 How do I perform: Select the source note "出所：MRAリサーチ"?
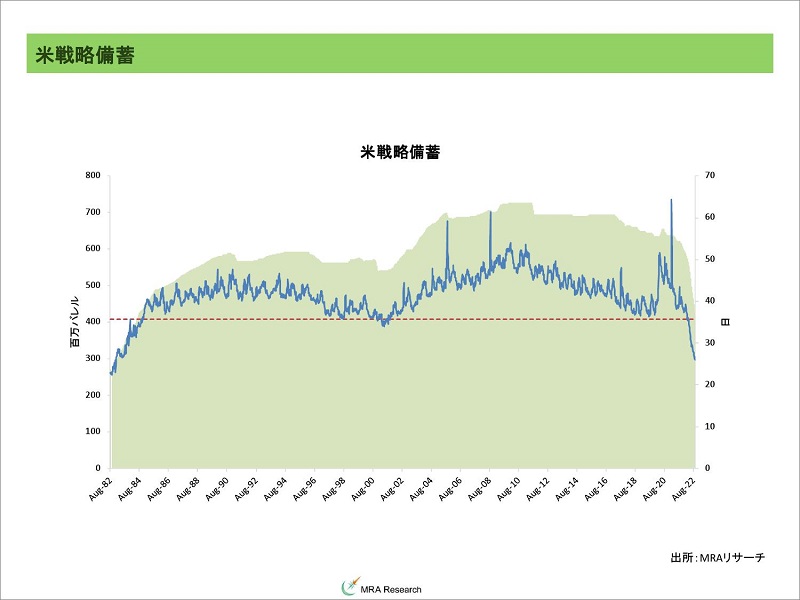(717, 557)
